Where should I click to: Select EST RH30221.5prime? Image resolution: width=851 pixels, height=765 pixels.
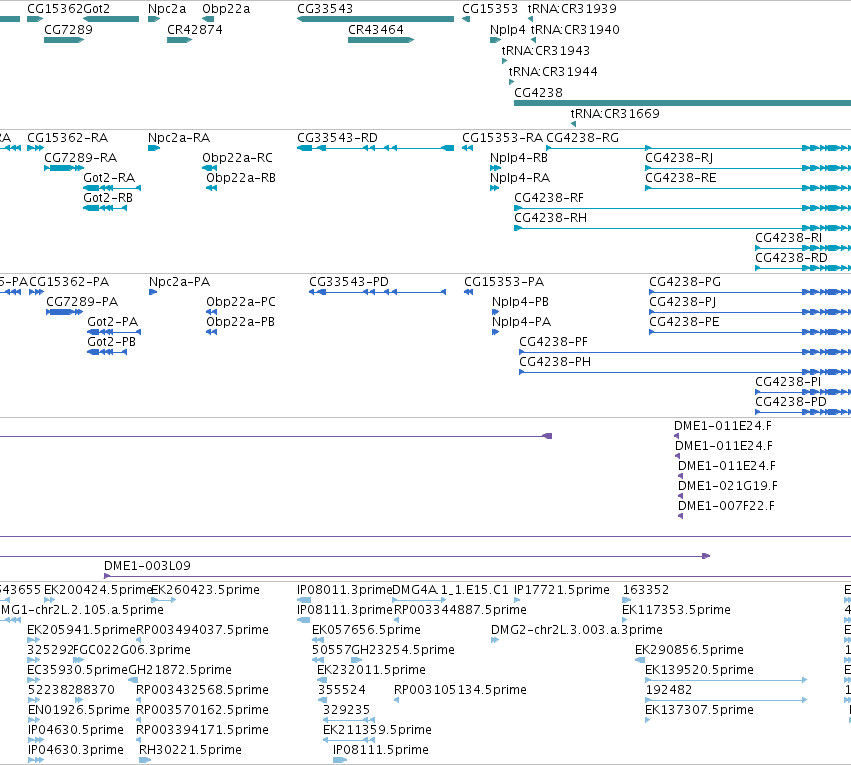(190, 750)
